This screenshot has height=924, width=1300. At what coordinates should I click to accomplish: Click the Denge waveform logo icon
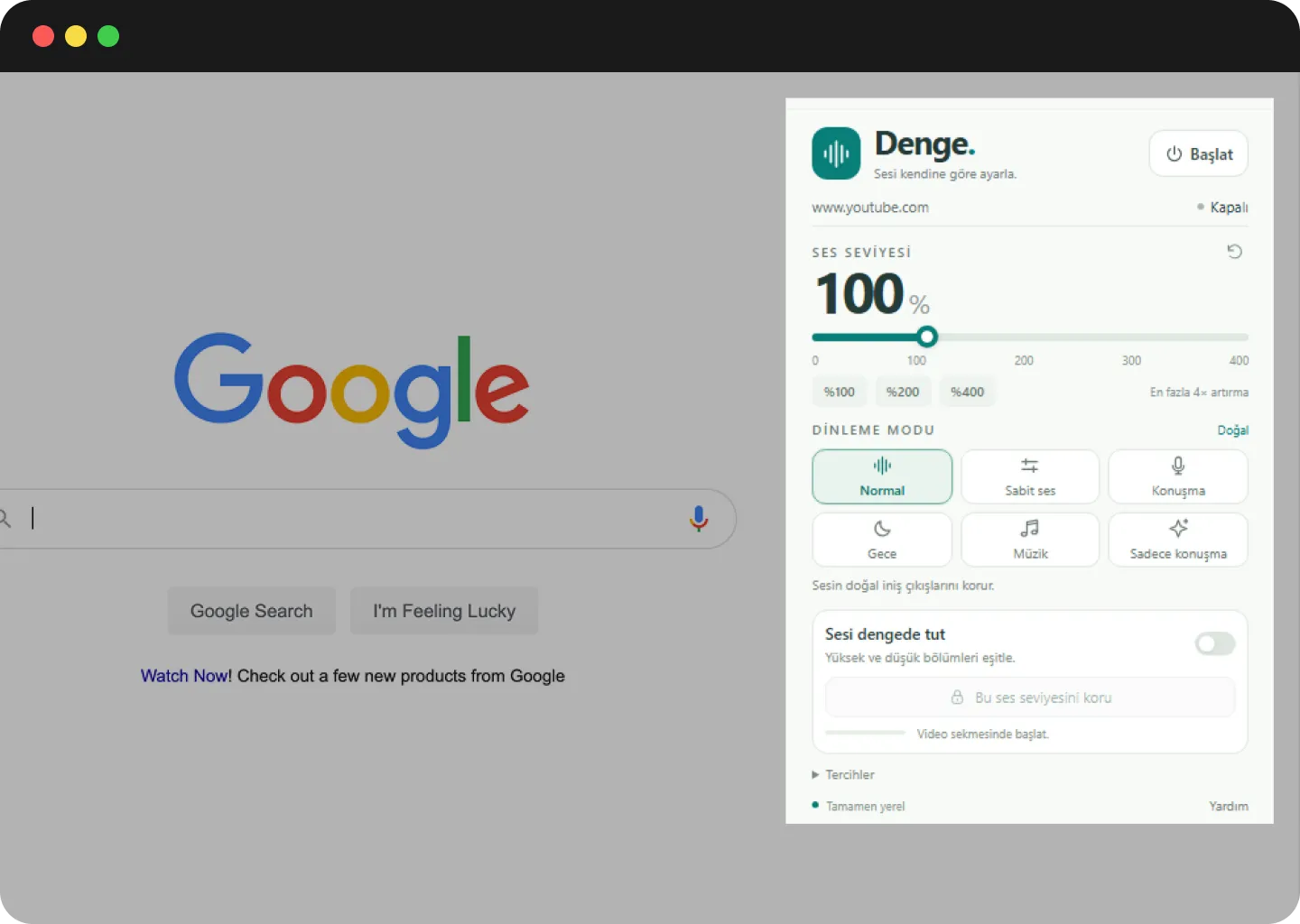tap(836, 153)
